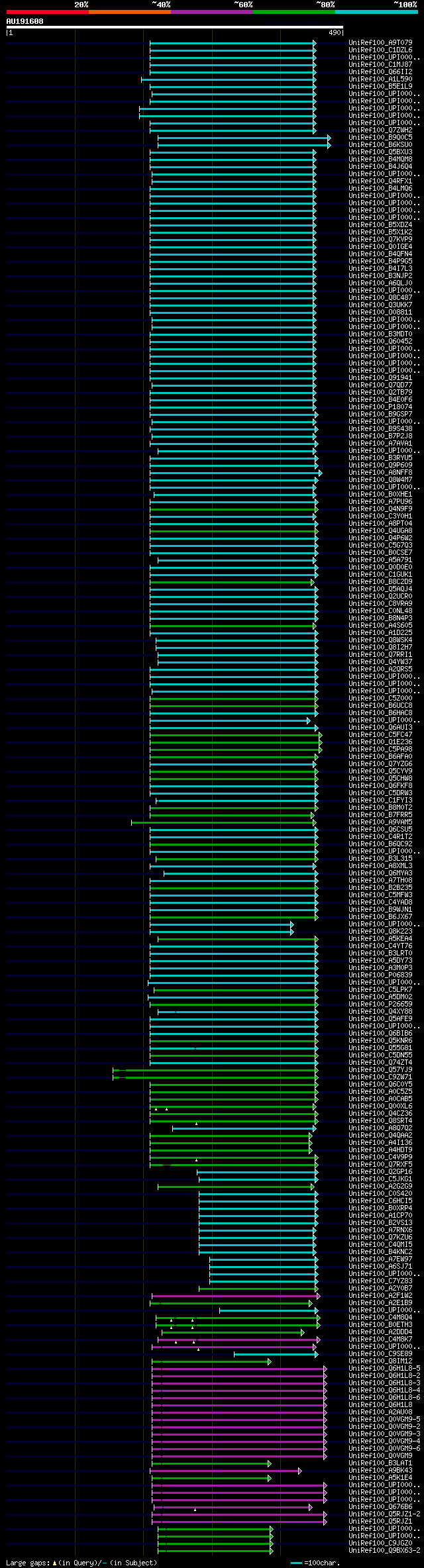Click the UniRef100_A6QLJ0 label

380,283
